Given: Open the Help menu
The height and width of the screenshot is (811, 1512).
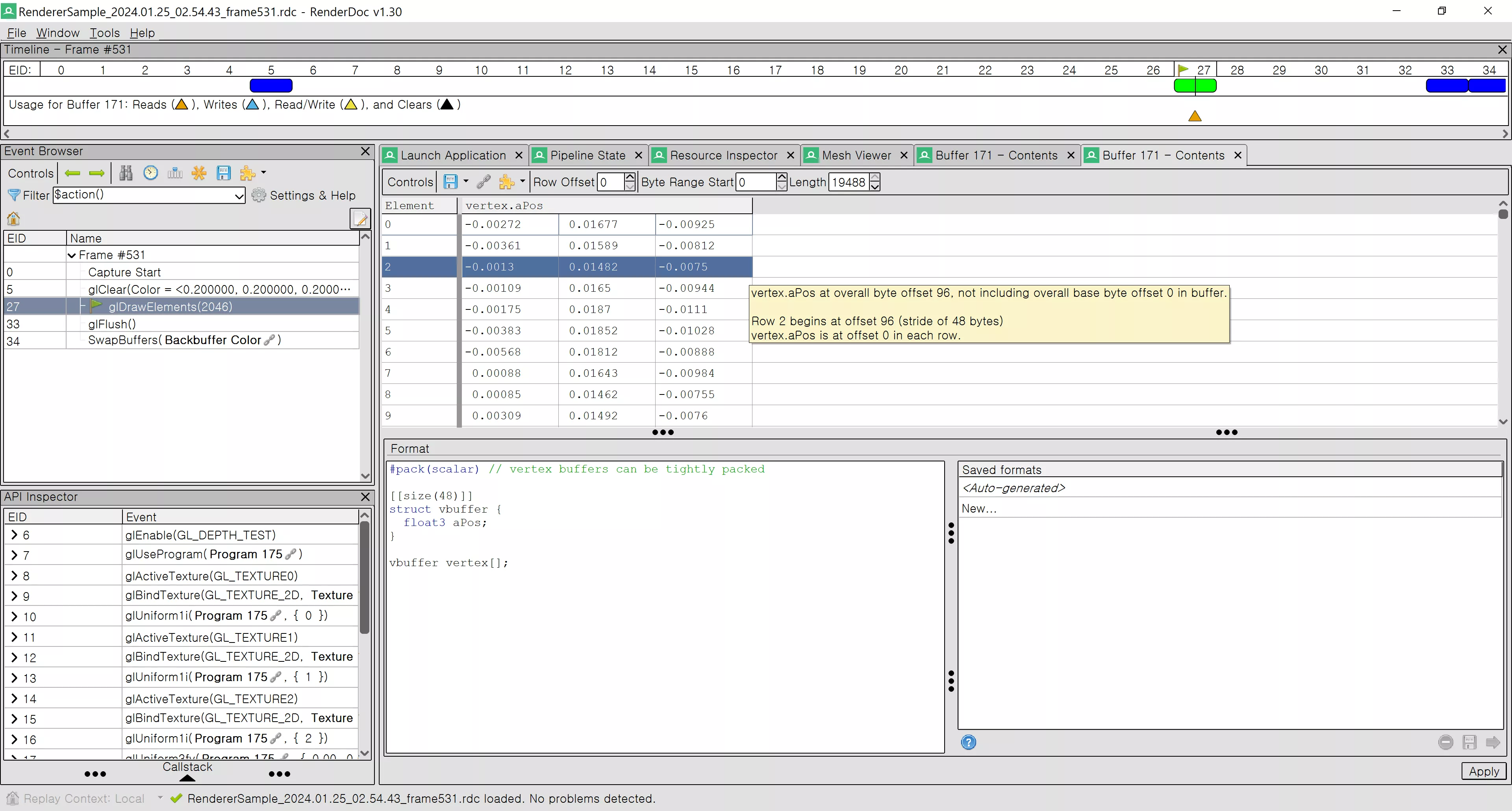Looking at the screenshot, I should point(142,33).
